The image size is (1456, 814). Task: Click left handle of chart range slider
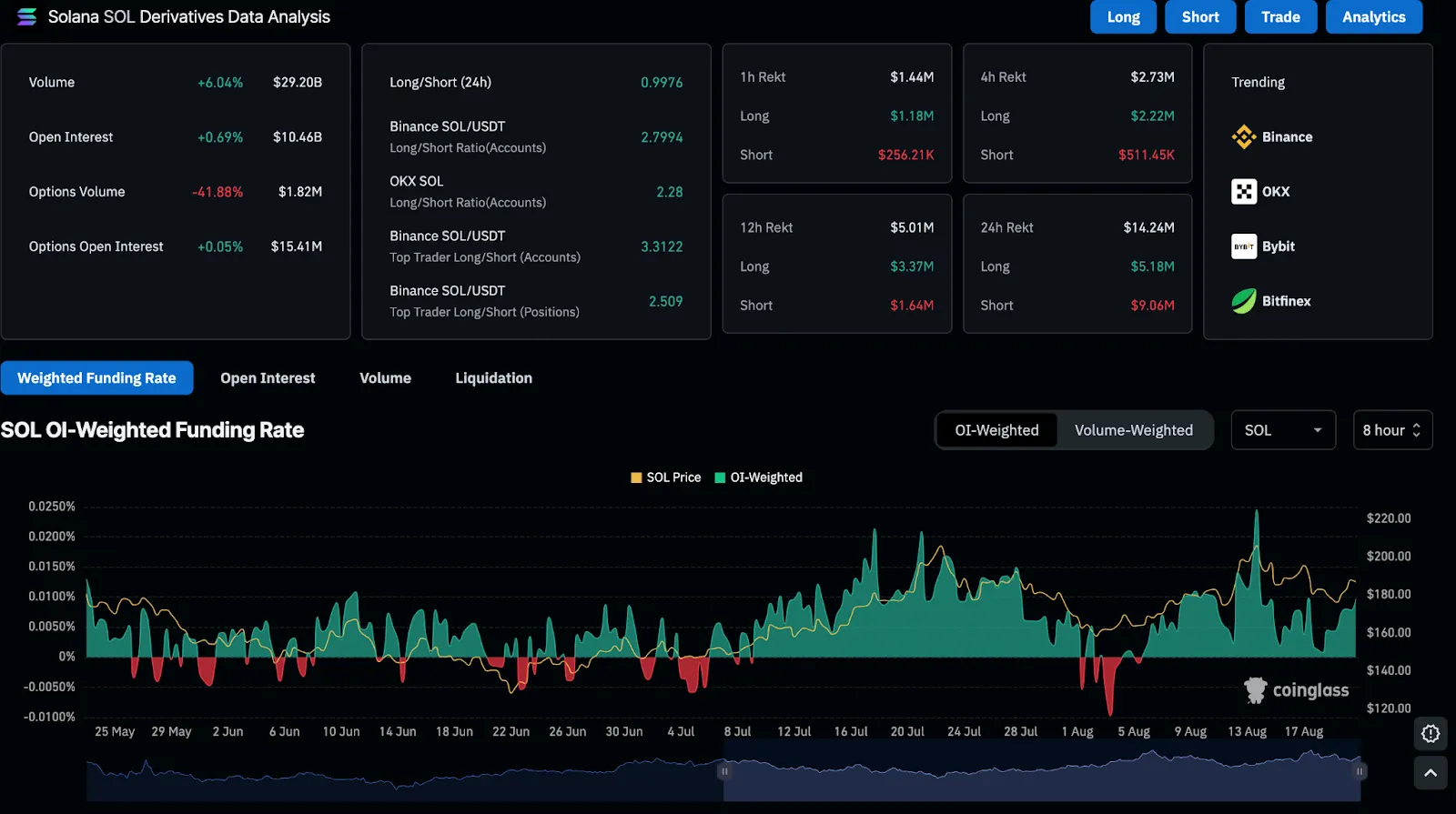pyautogui.click(x=724, y=771)
